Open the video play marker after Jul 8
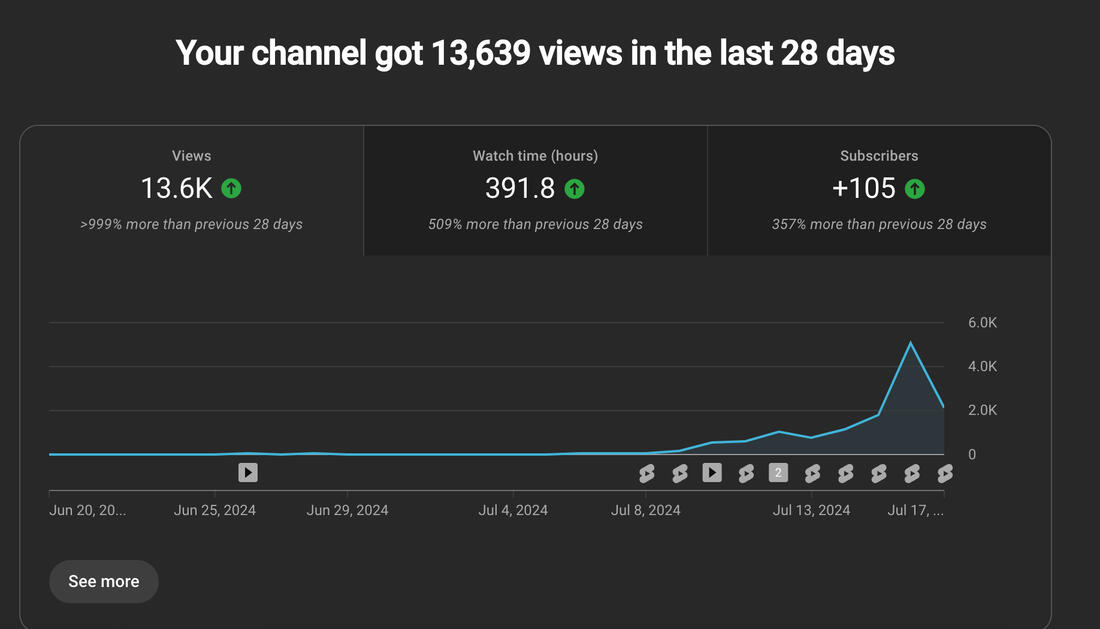 712,472
